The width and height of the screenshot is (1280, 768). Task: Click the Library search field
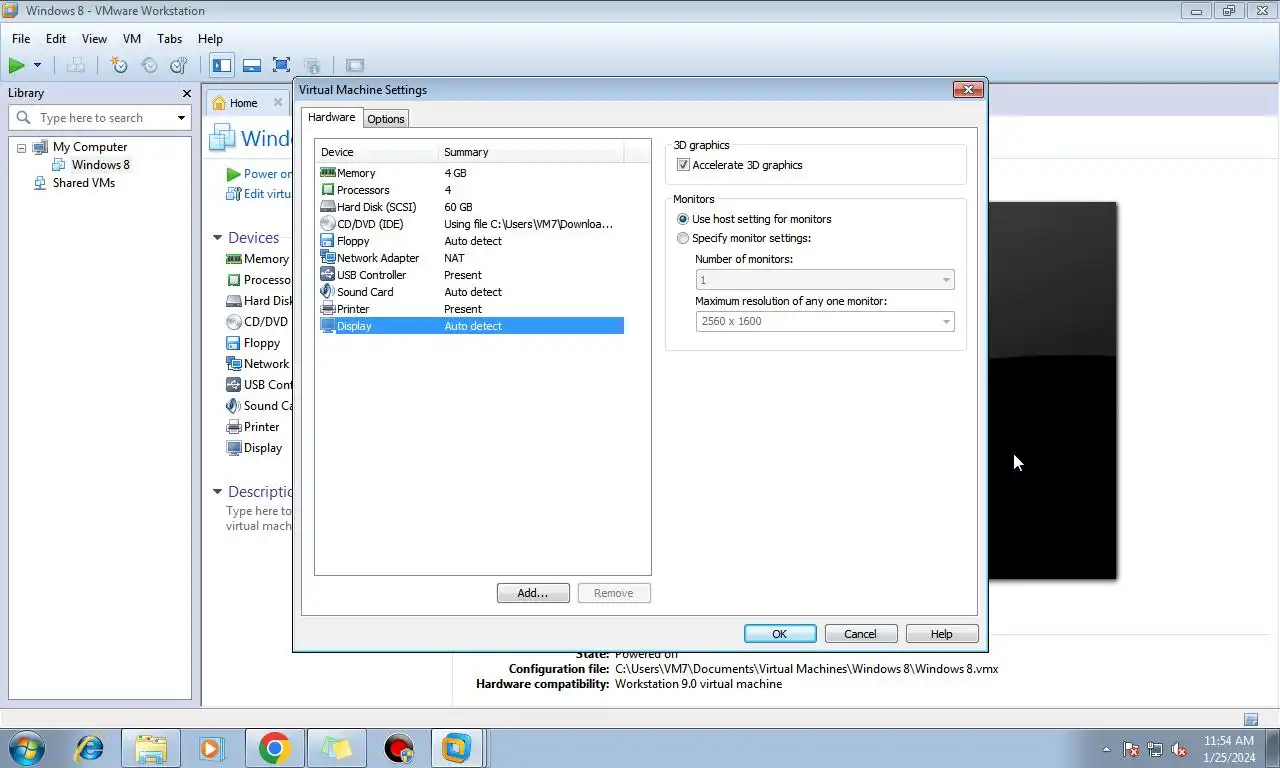100,118
